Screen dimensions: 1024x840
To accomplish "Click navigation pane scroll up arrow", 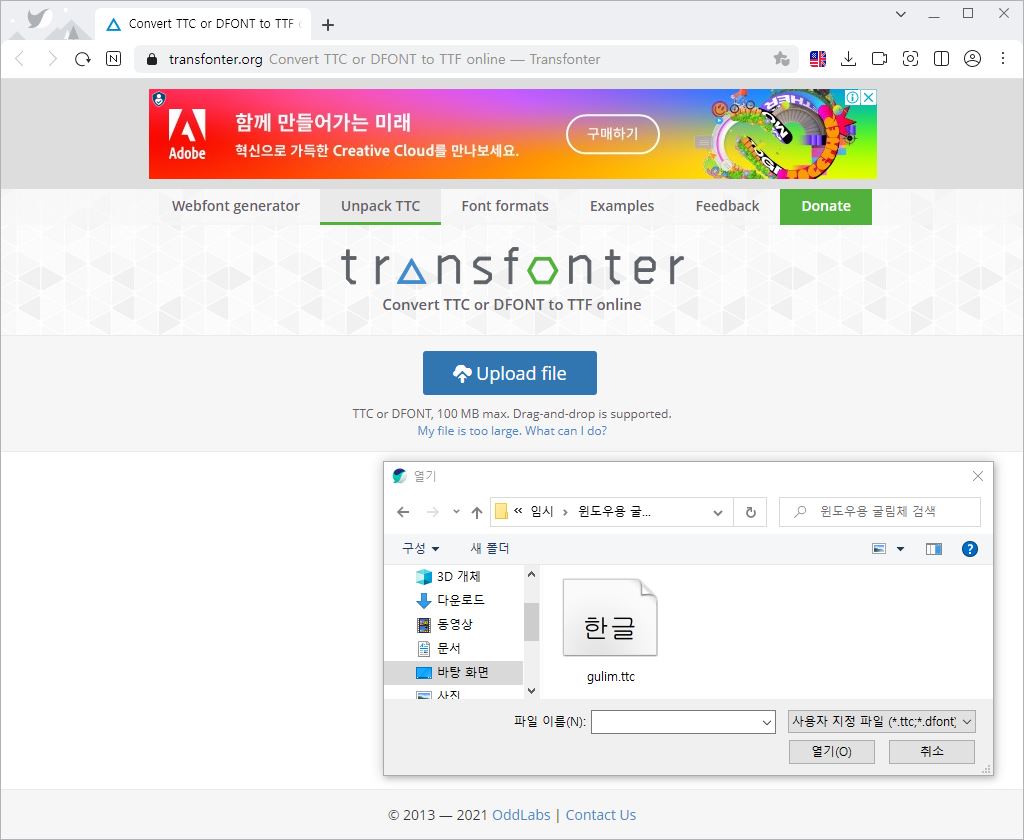I will pyautogui.click(x=531, y=574).
